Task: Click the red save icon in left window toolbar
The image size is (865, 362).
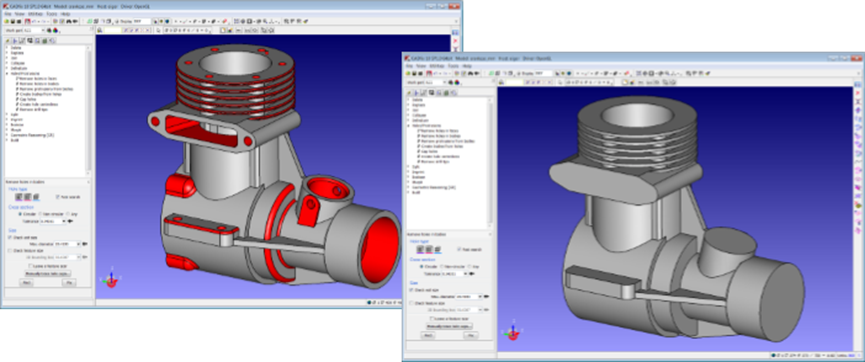Action: (27, 21)
